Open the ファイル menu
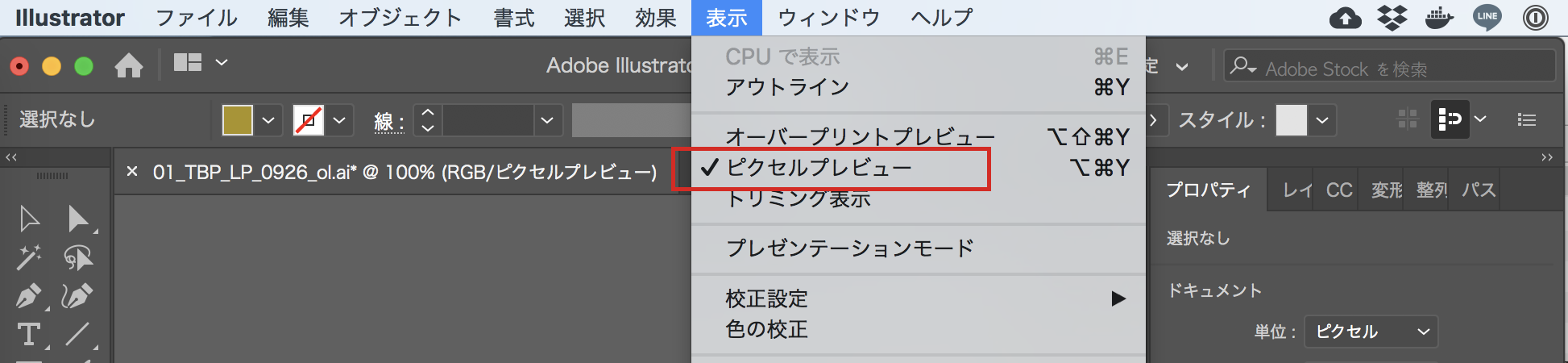This screenshot has width=1568, height=363. pyautogui.click(x=197, y=18)
